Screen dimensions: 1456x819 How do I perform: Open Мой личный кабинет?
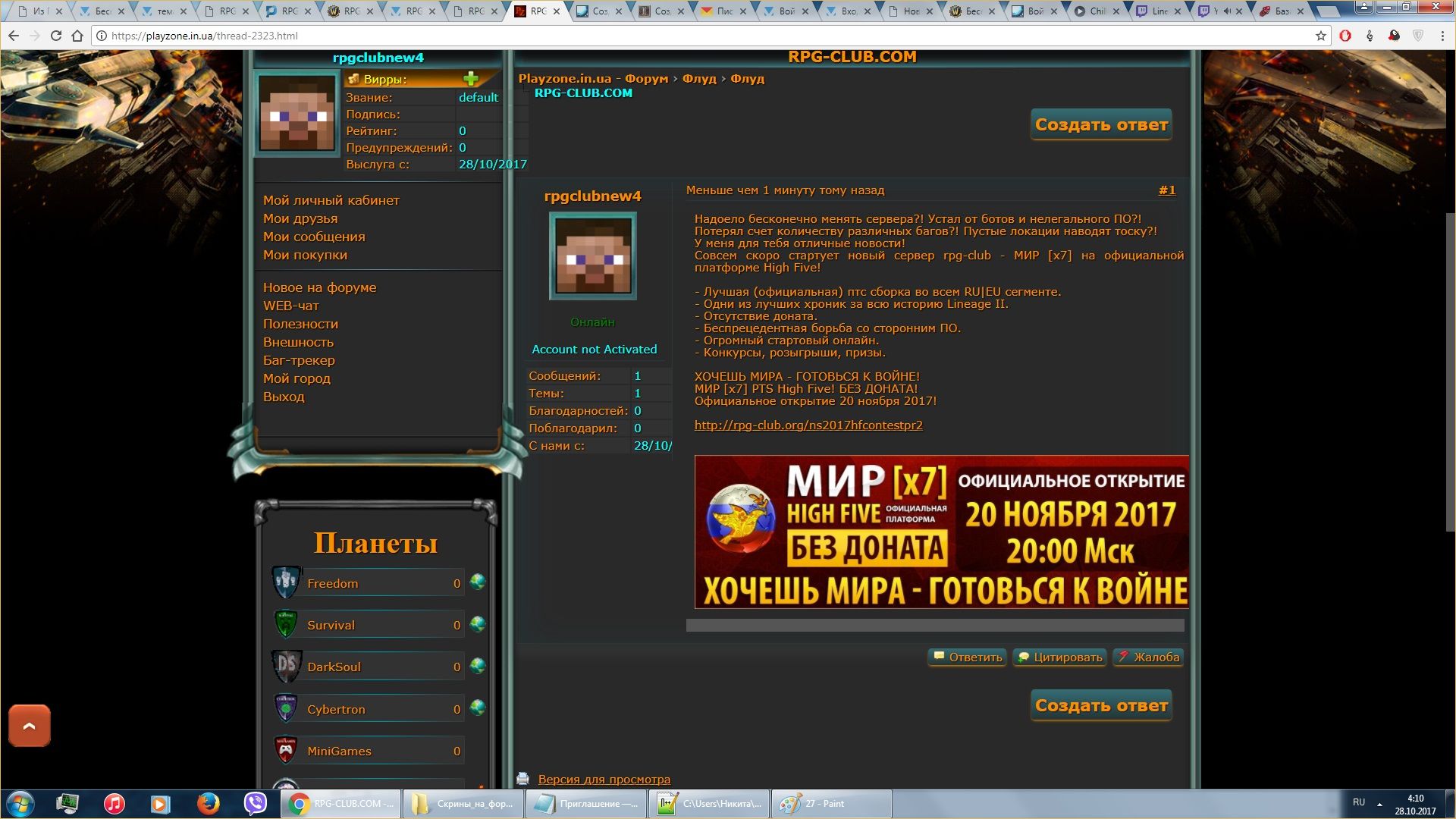pos(331,200)
